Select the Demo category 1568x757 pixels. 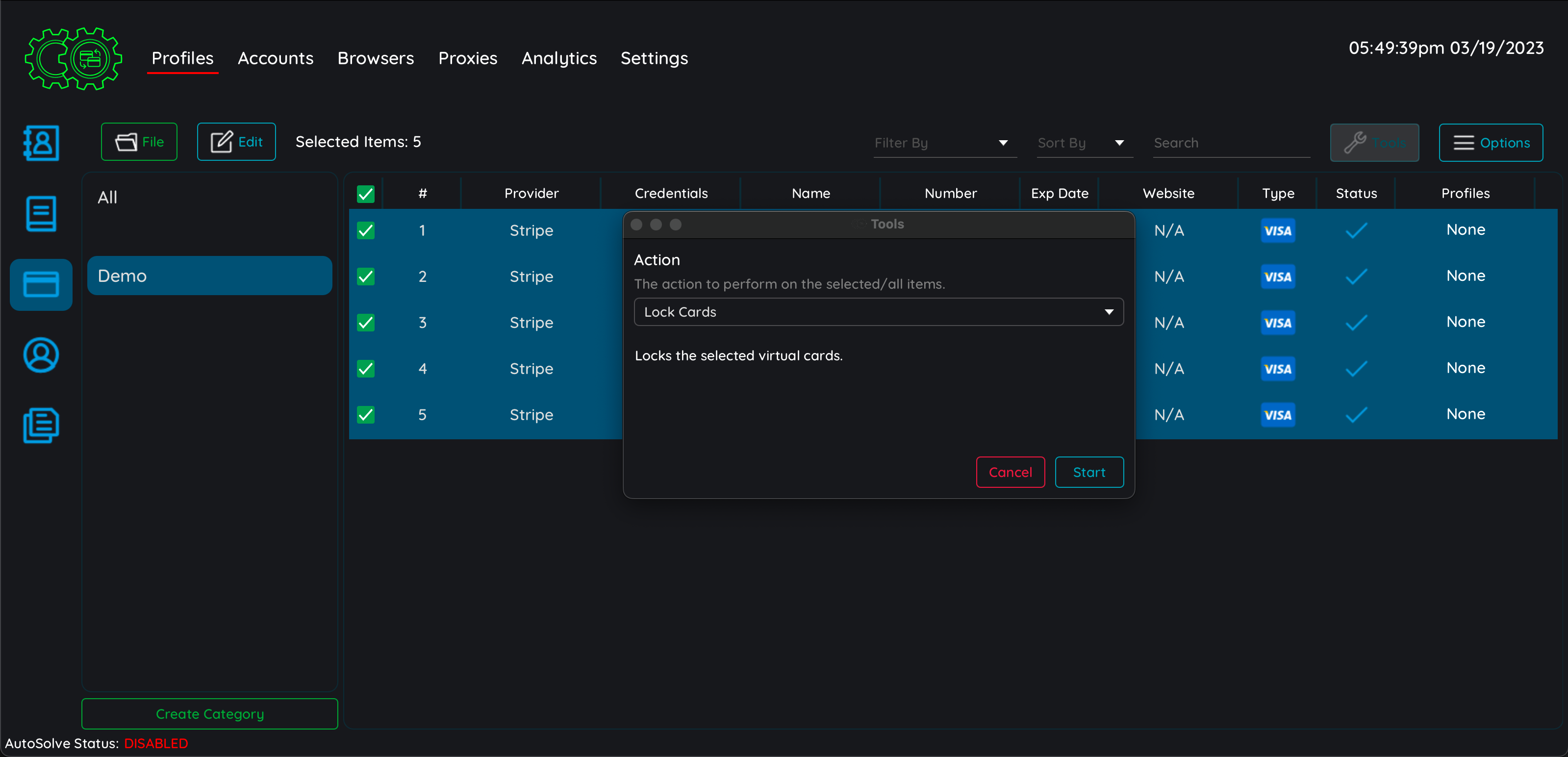coord(209,276)
